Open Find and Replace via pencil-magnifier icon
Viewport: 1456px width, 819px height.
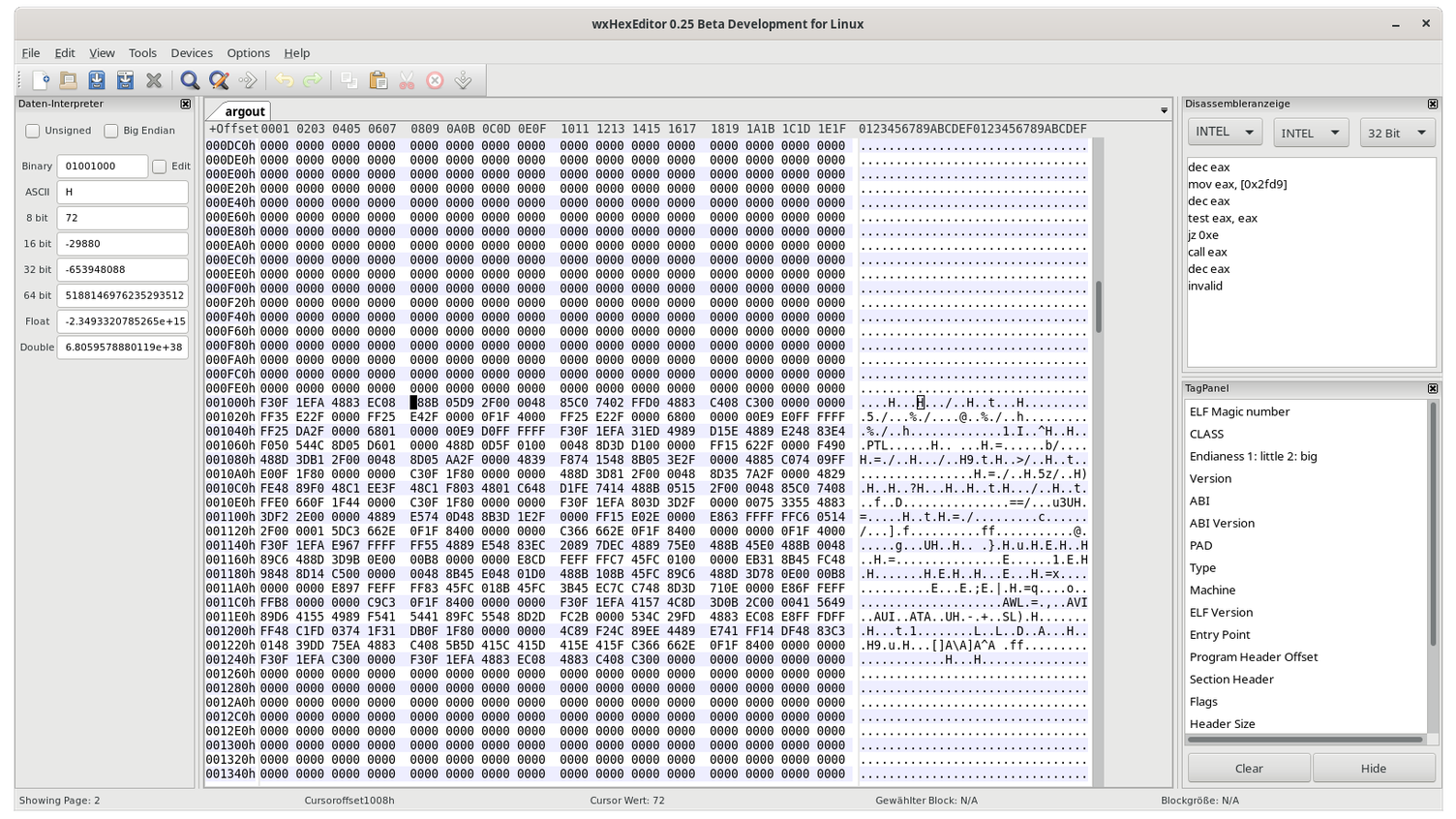click(218, 80)
